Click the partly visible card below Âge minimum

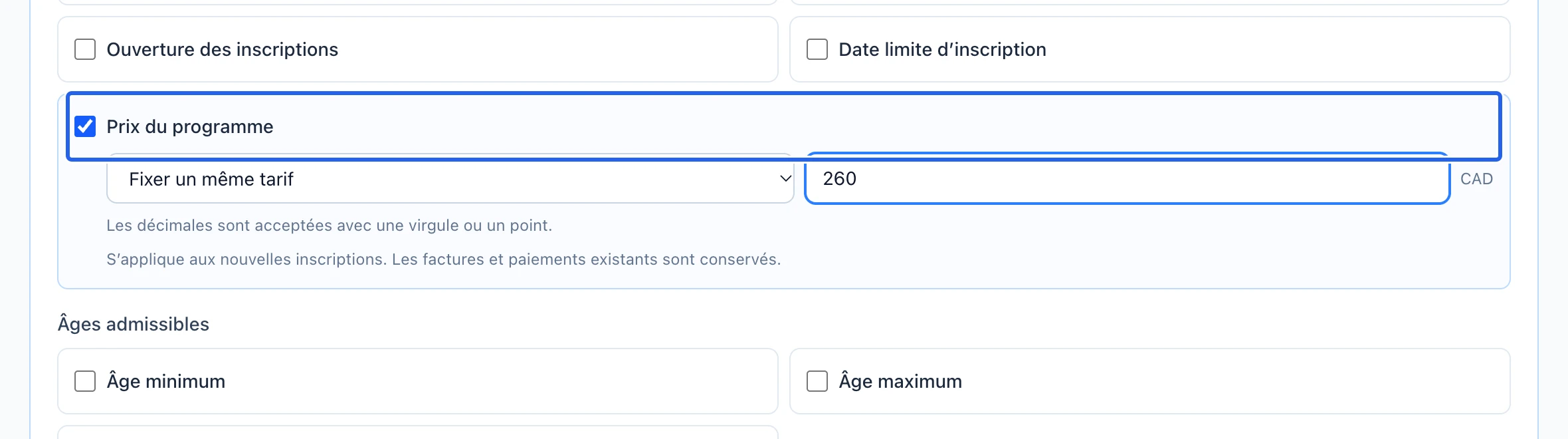418,432
